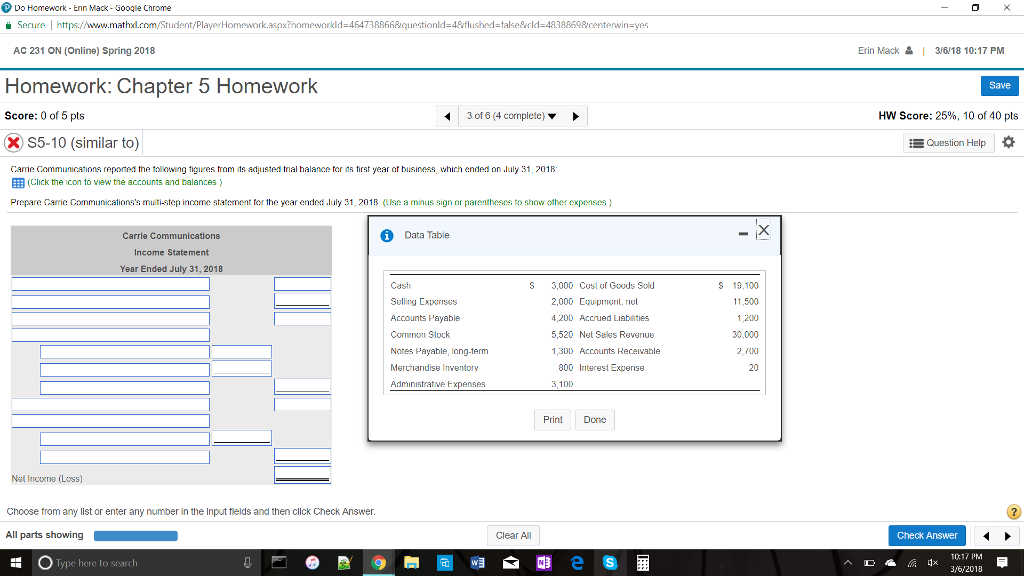Click the data table grid icon
This screenshot has width=1024, height=576.
click(18, 182)
